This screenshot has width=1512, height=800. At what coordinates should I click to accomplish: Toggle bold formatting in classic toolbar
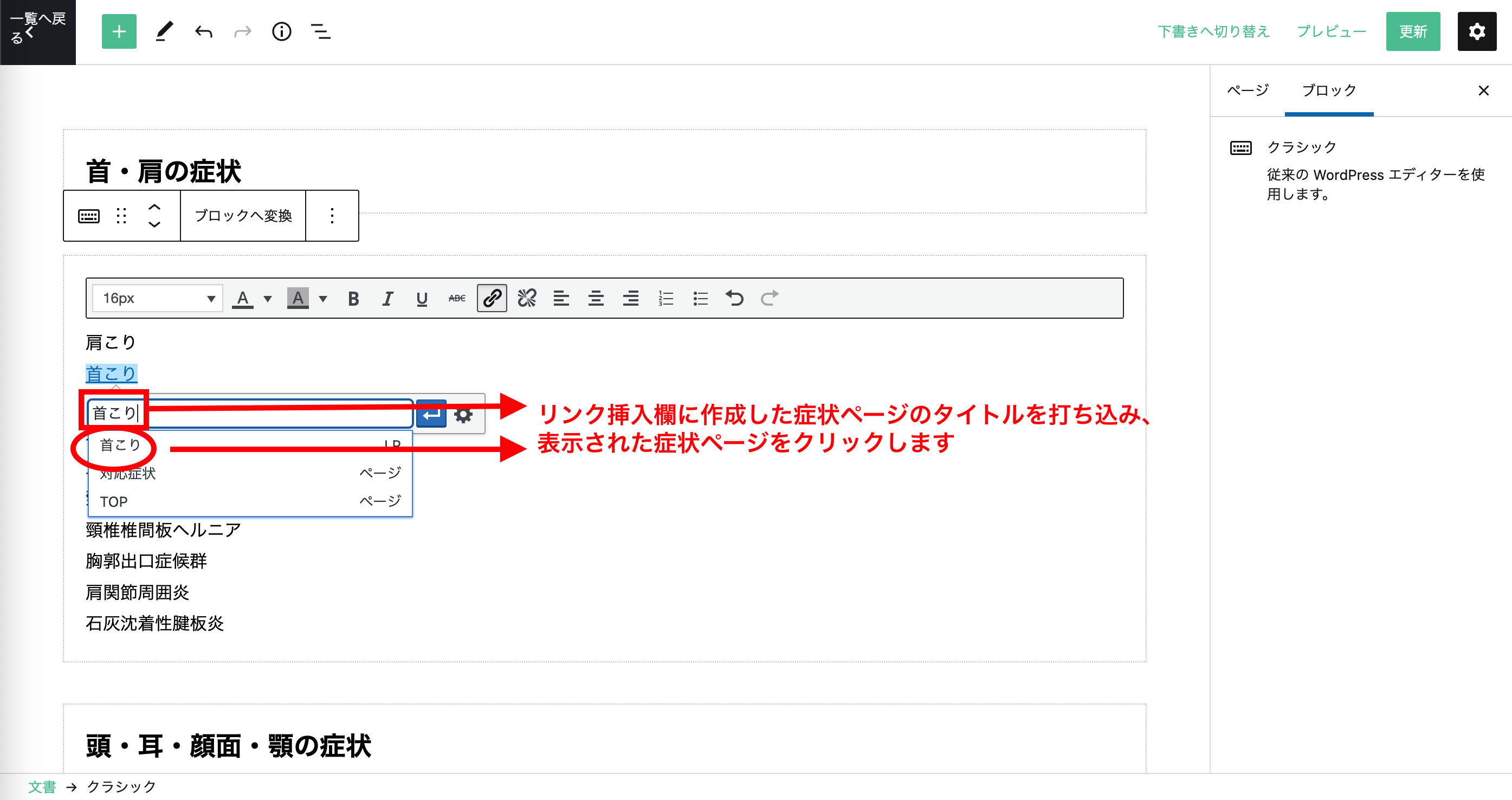point(353,299)
